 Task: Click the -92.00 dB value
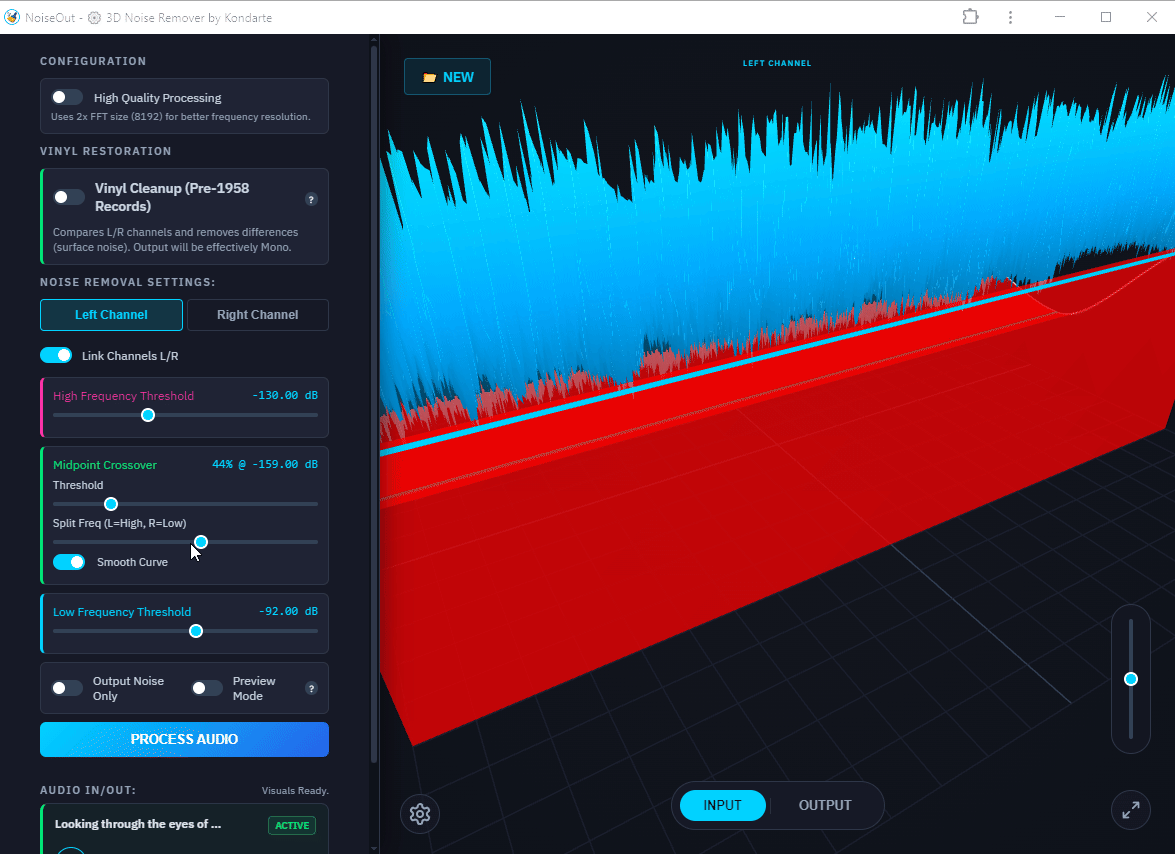[289, 611]
